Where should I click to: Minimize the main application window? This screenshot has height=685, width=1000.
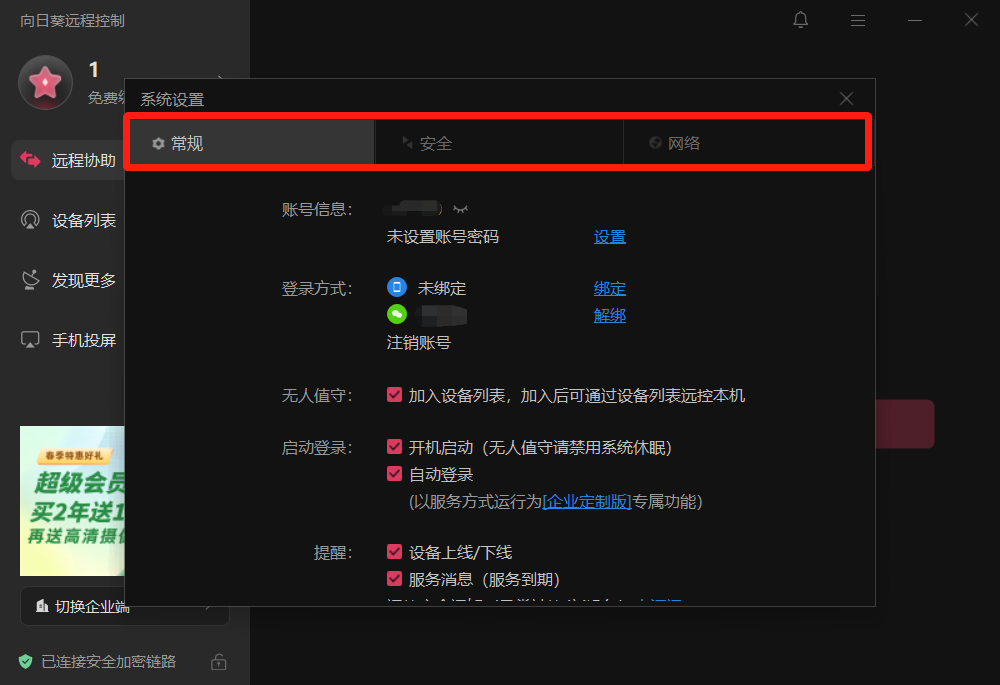(x=915, y=20)
